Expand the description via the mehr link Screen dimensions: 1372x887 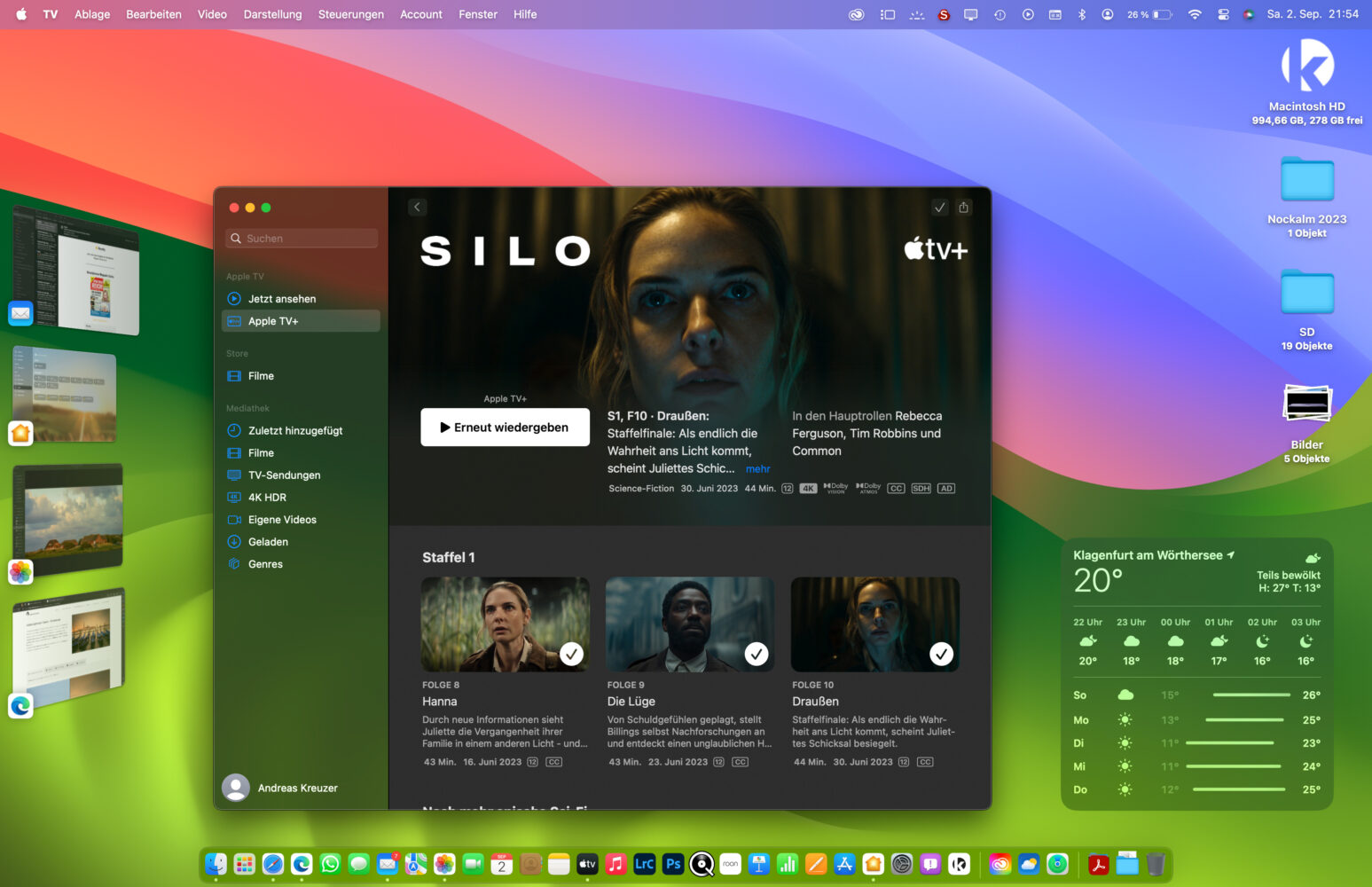(x=757, y=469)
